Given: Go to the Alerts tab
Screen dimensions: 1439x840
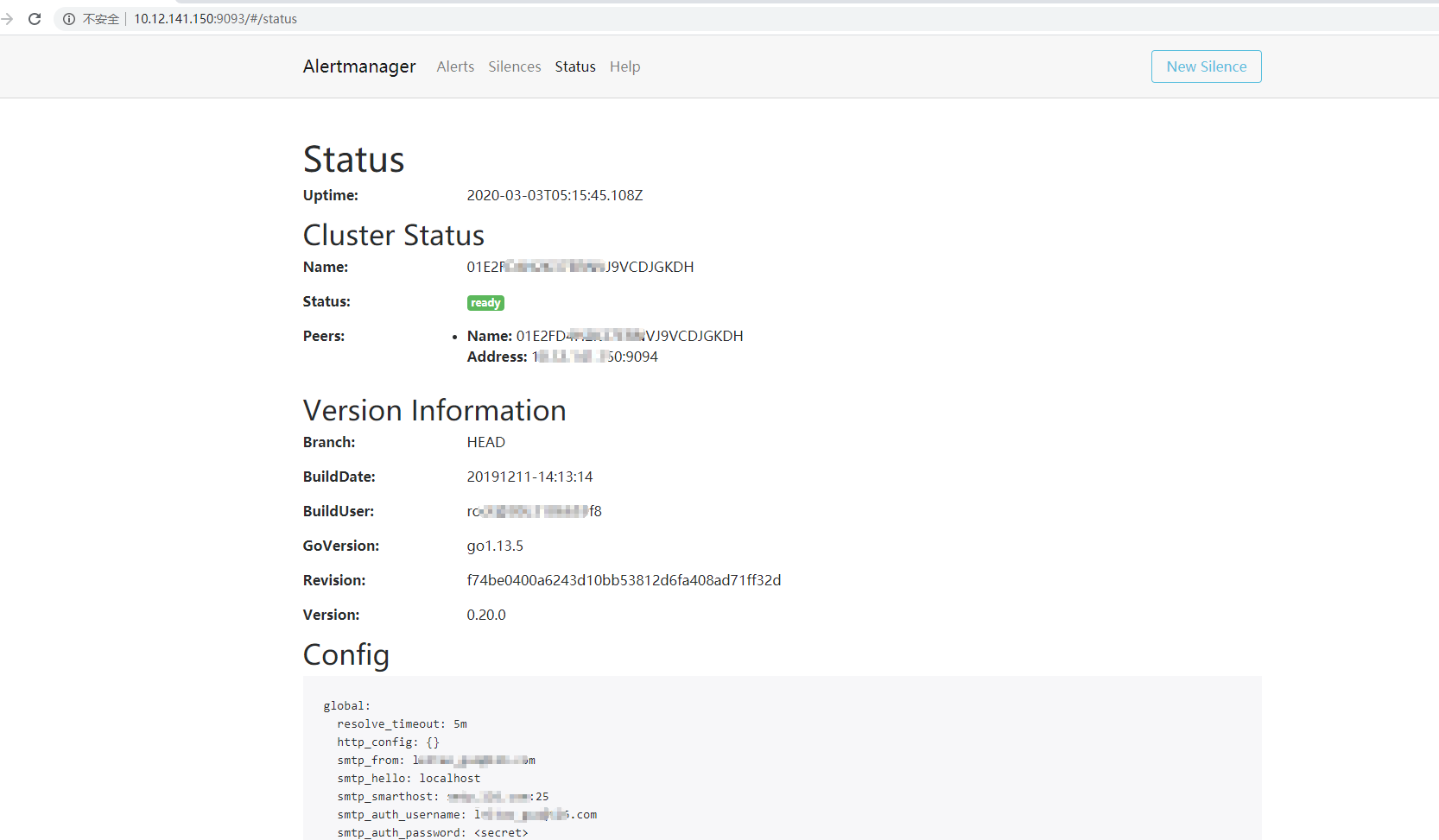Looking at the screenshot, I should (455, 66).
